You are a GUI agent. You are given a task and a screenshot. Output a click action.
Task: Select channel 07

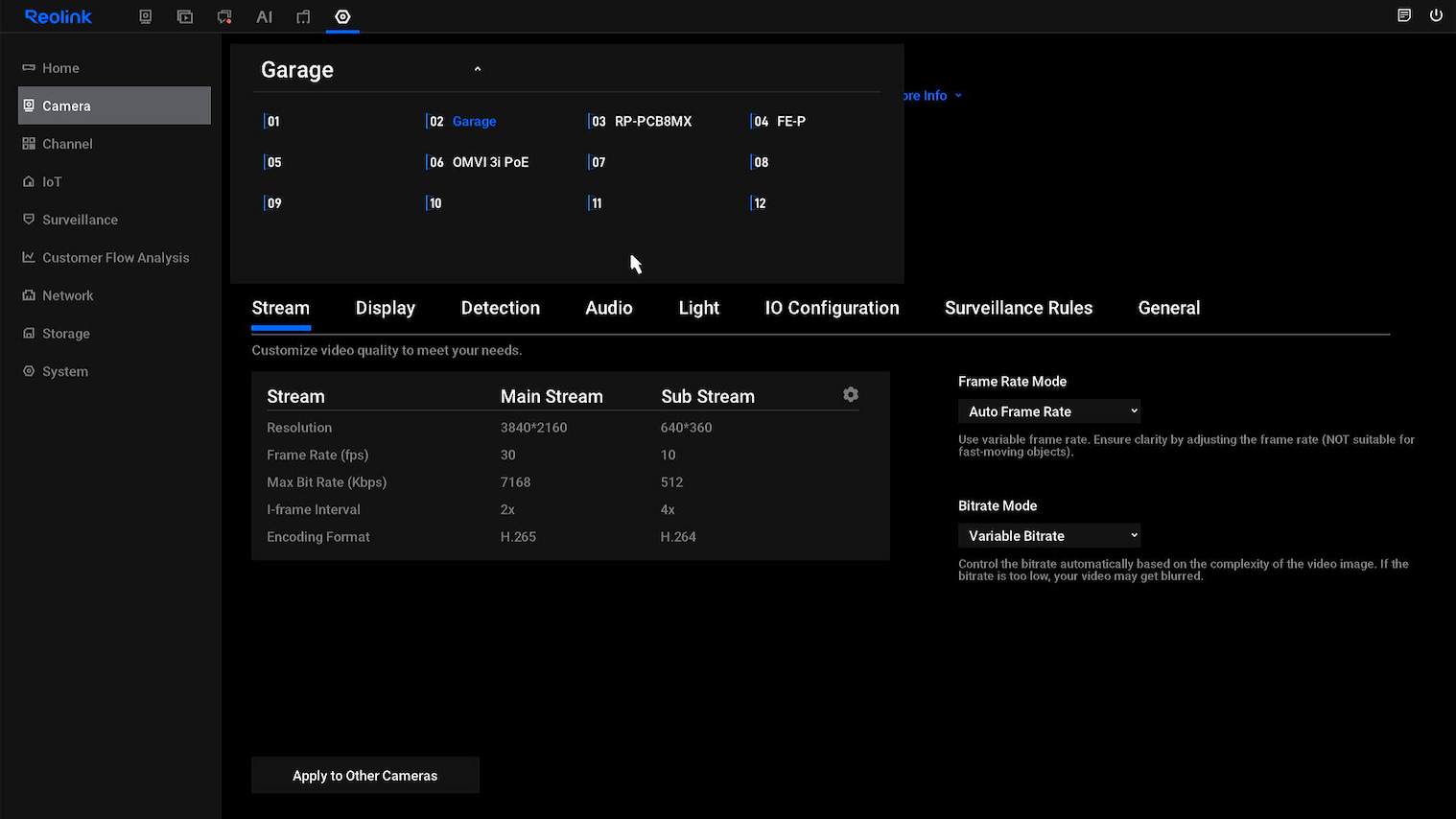(598, 162)
